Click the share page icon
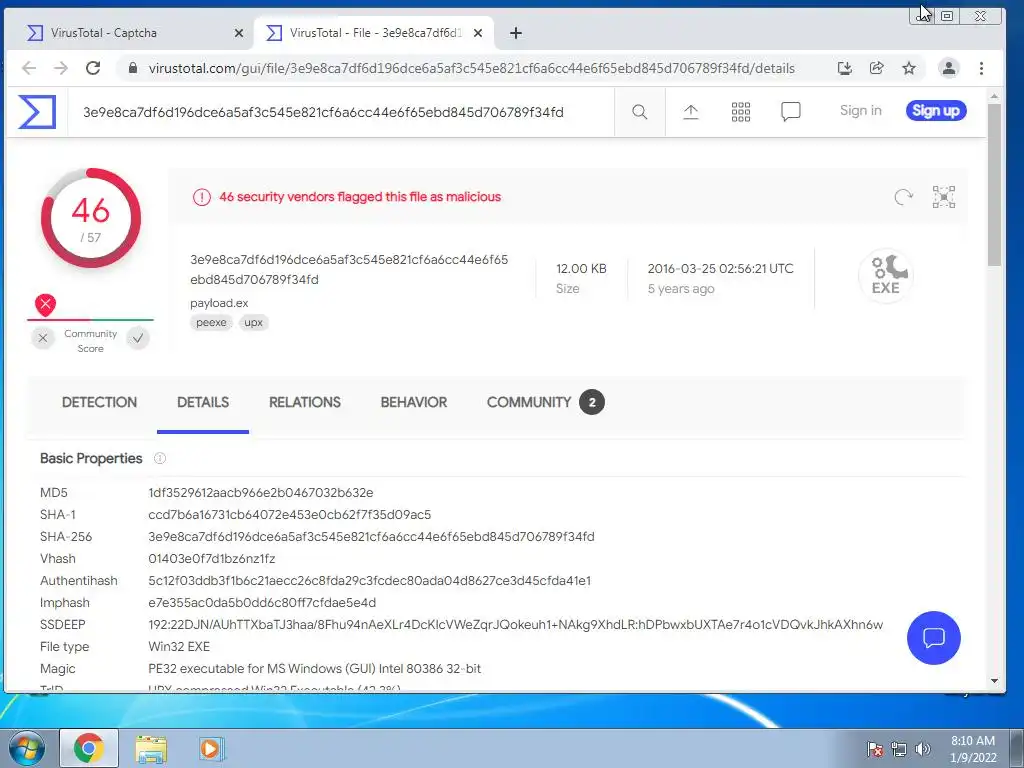Image resolution: width=1024 pixels, height=768 pixels. (x=876, y=68)
